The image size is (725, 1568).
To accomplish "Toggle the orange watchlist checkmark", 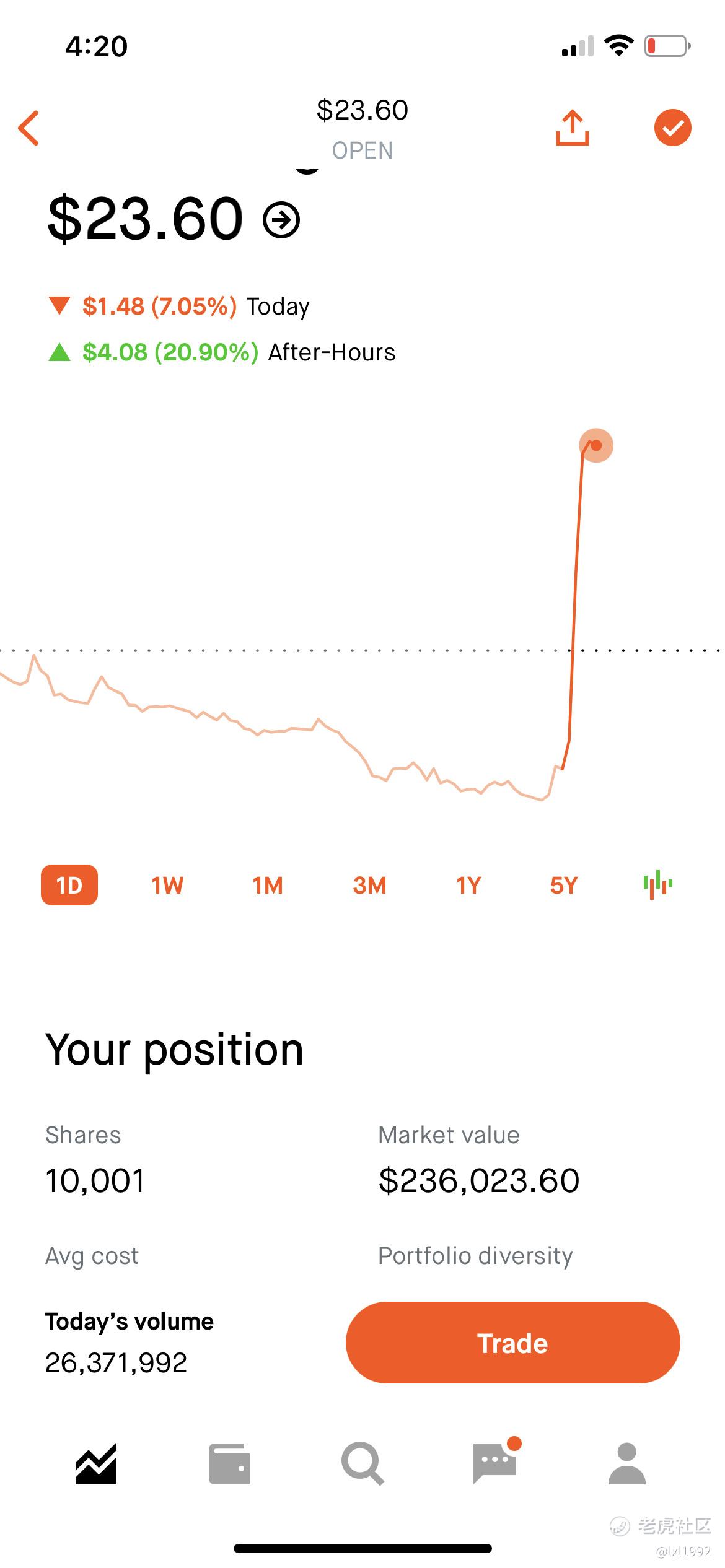I will [x=673, y=128].
